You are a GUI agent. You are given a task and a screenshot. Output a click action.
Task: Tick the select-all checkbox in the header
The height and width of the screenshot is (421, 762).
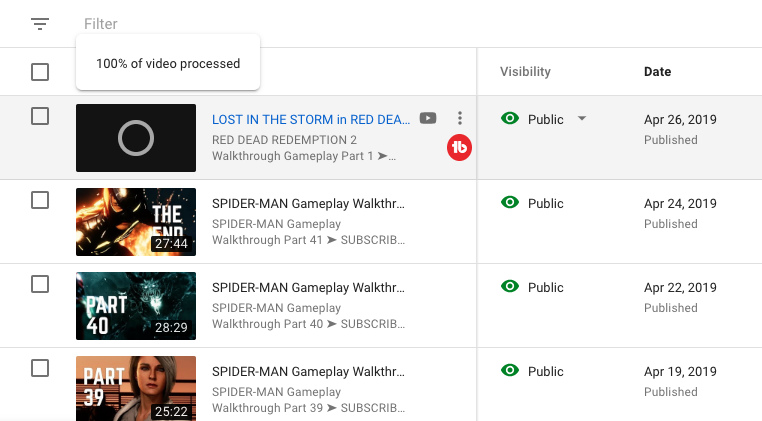[40, 72]
